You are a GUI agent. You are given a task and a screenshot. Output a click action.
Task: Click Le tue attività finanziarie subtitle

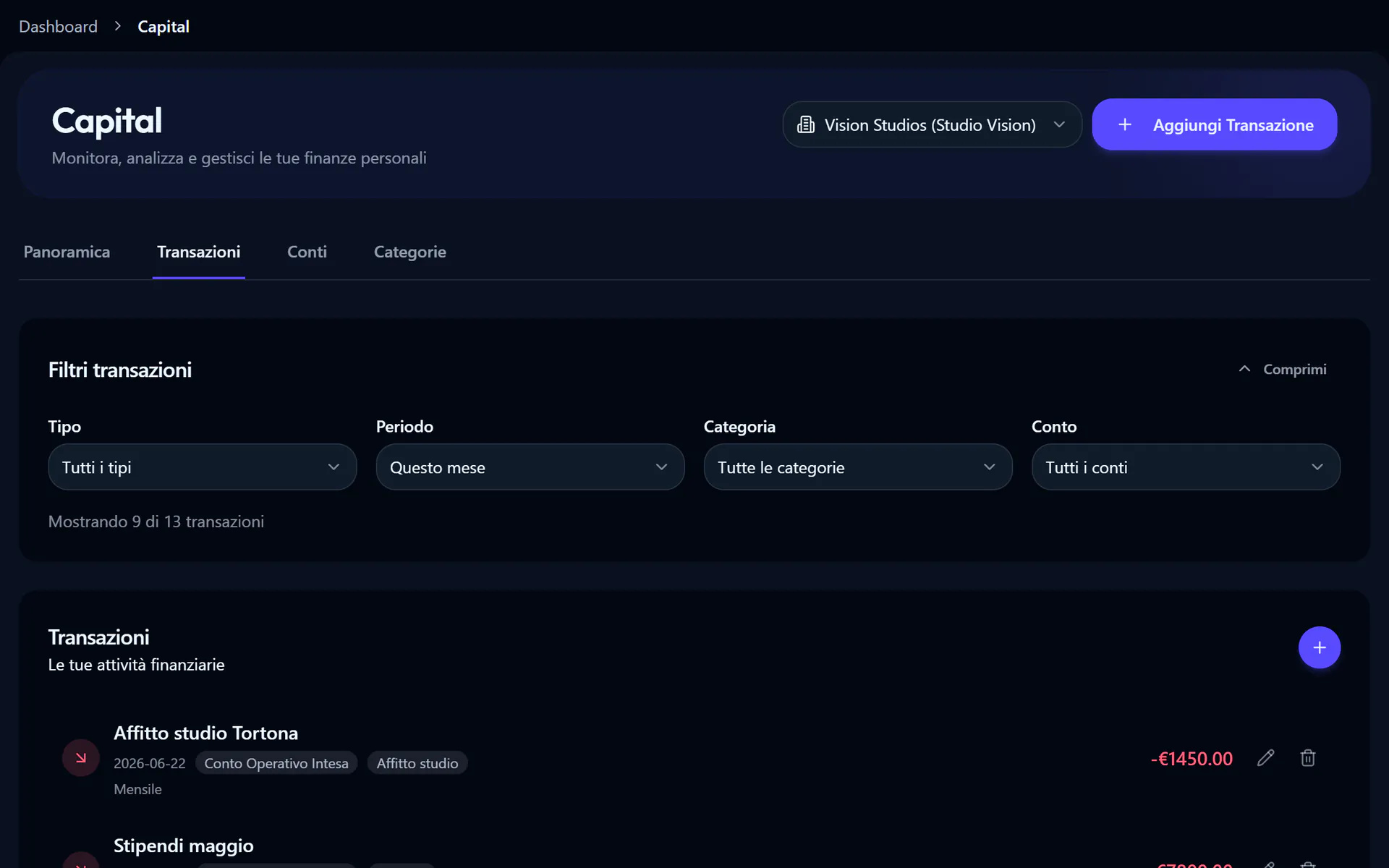136,665
